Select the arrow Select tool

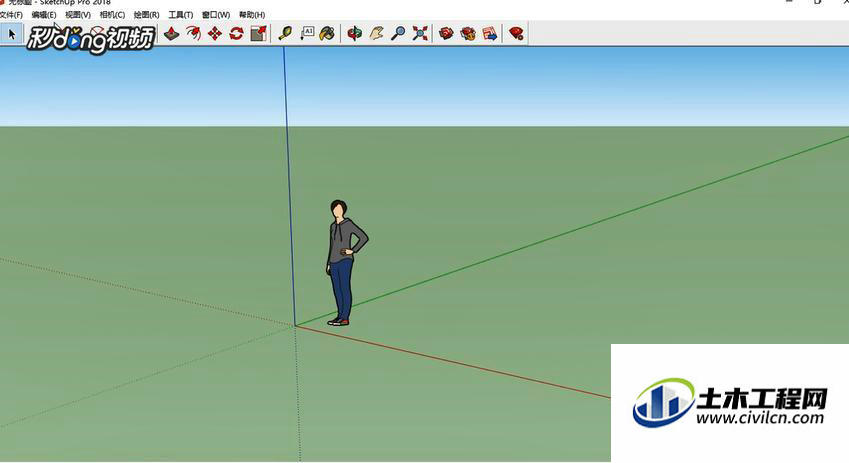11,34
